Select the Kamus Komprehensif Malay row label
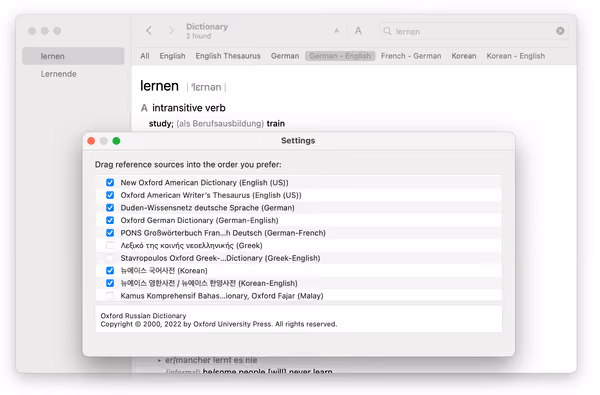 [222, 296]
